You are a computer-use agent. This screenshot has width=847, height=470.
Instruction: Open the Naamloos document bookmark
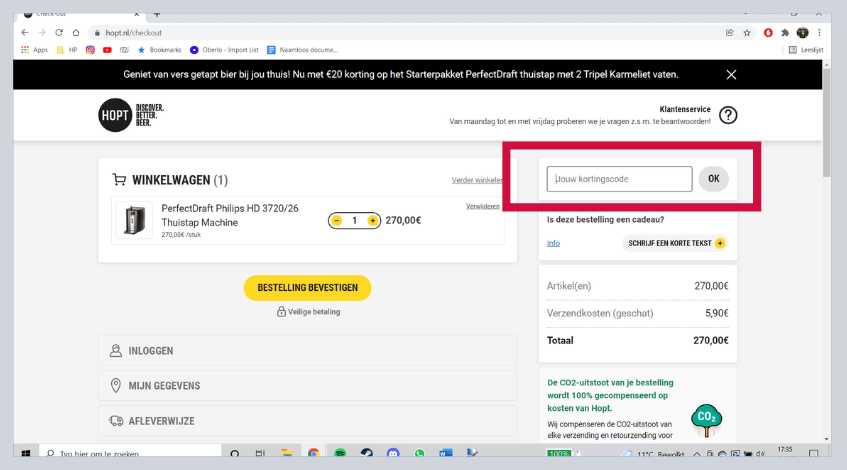[302, 50]
